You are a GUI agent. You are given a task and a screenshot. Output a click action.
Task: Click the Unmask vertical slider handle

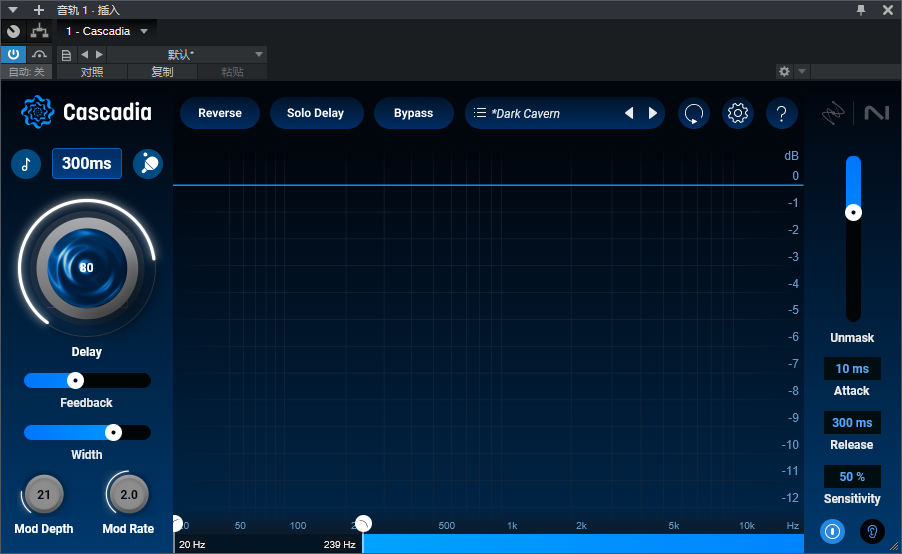click(853, 213)
